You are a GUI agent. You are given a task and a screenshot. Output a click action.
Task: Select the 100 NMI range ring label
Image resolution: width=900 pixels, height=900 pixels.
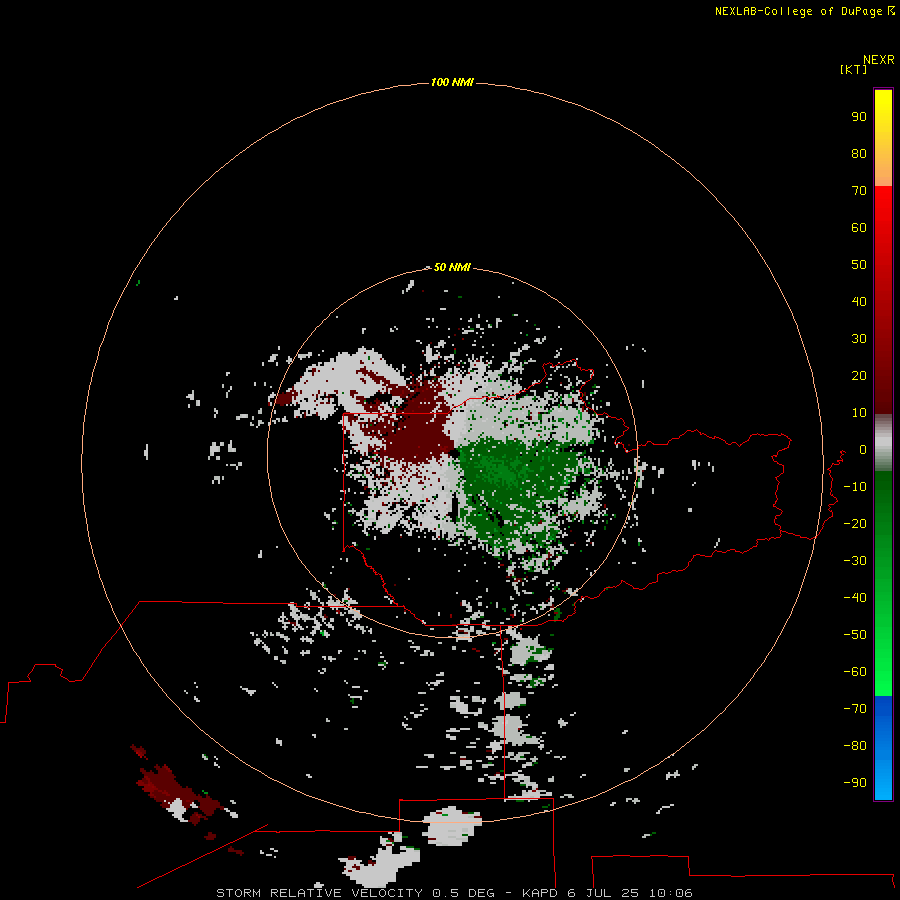click(x=452, y=83)
